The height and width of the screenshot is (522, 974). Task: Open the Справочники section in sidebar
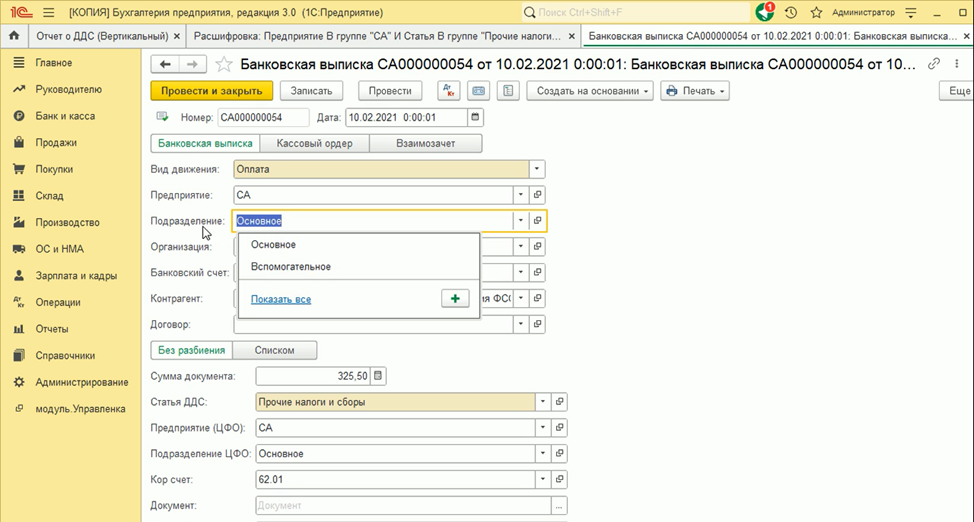65,356
